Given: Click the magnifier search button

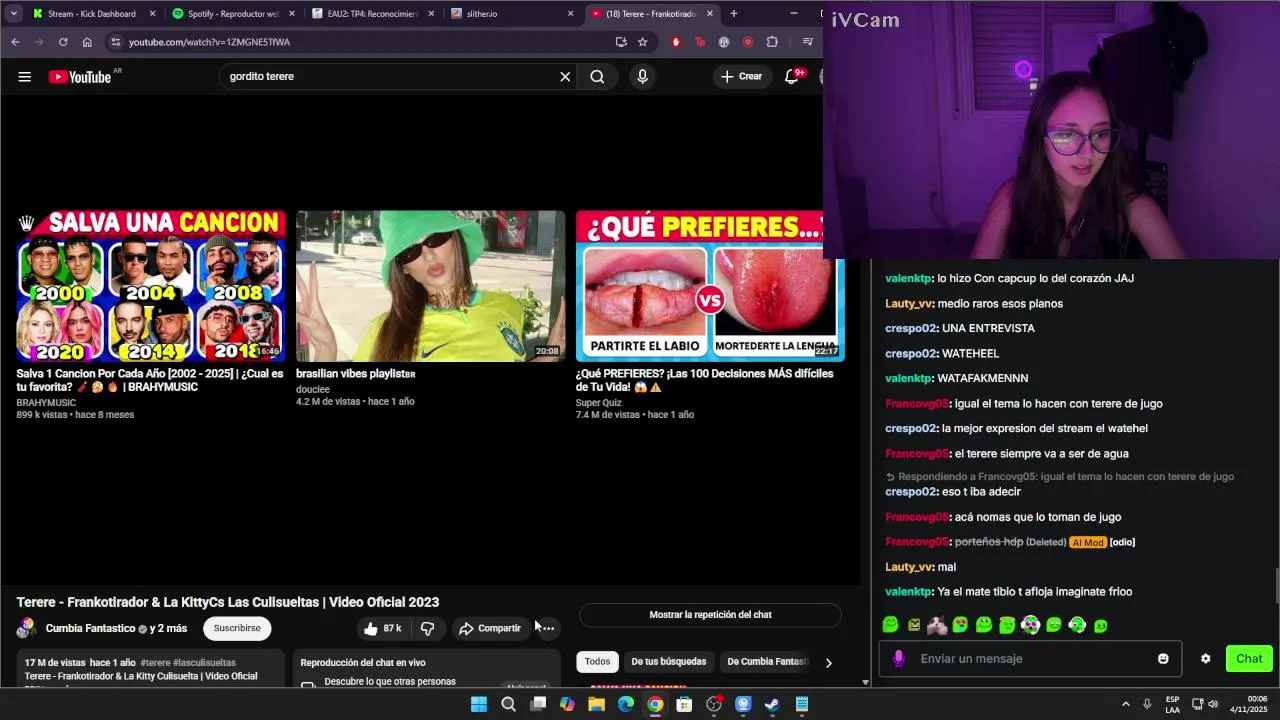Looking at the screenshot, I should pos(597,76).
